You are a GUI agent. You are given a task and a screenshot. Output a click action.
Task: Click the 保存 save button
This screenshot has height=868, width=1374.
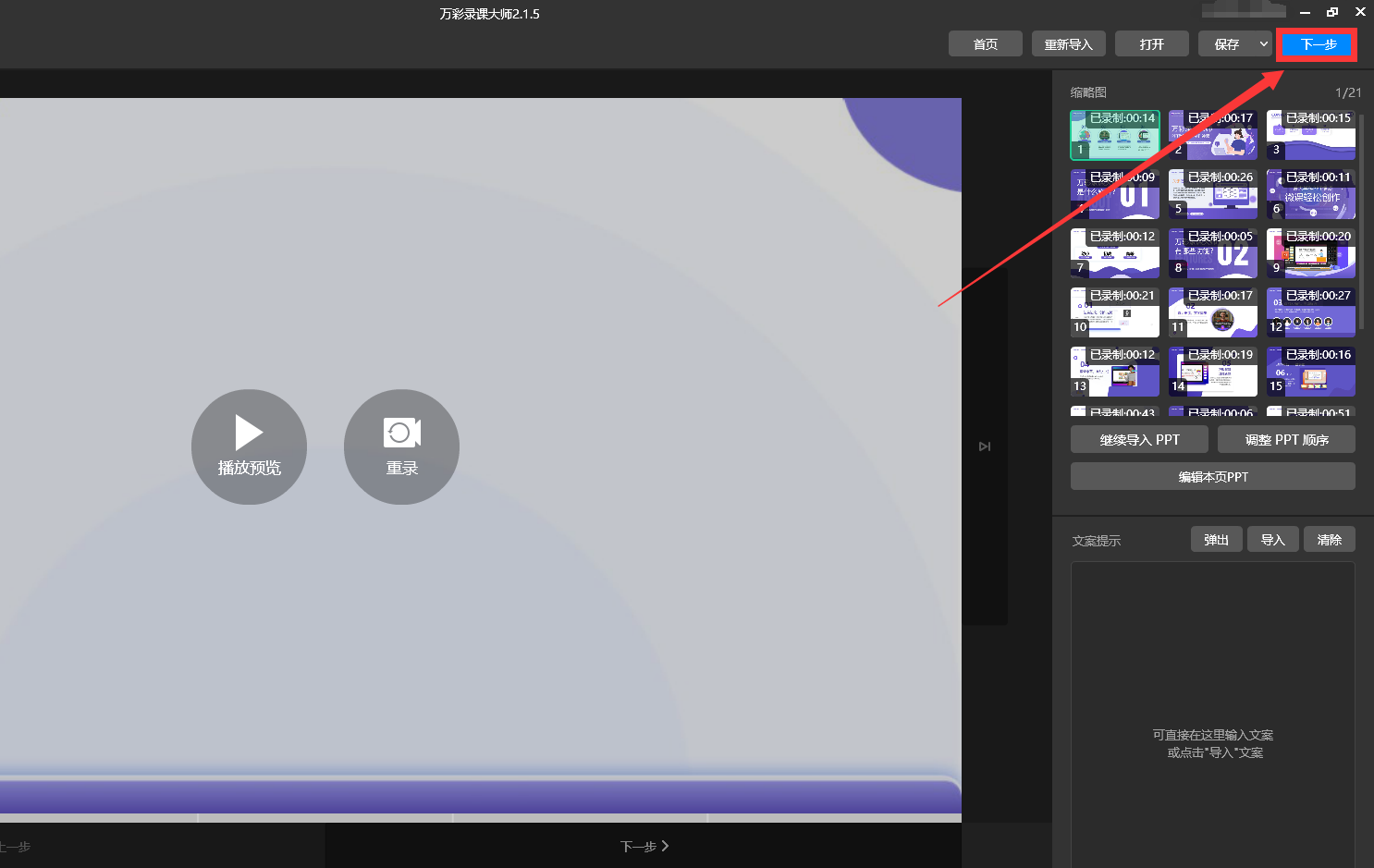point(1227,44)
